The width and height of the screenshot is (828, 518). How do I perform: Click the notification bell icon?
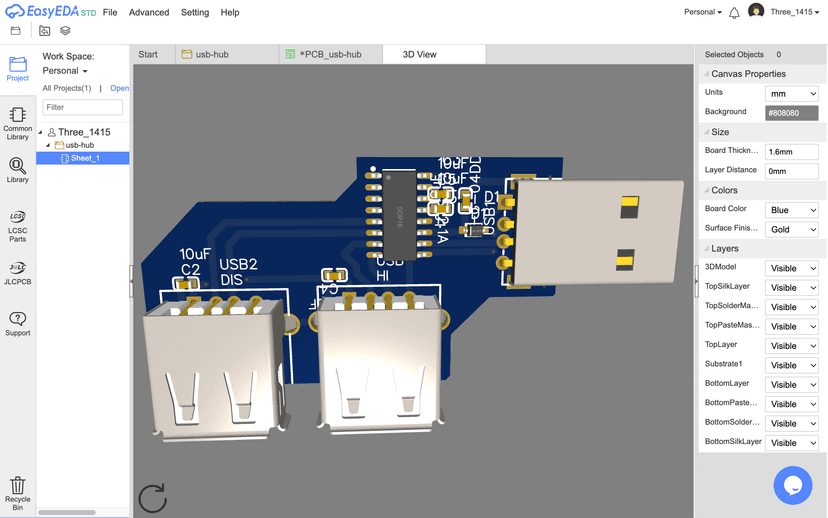[x=734, y=13]
